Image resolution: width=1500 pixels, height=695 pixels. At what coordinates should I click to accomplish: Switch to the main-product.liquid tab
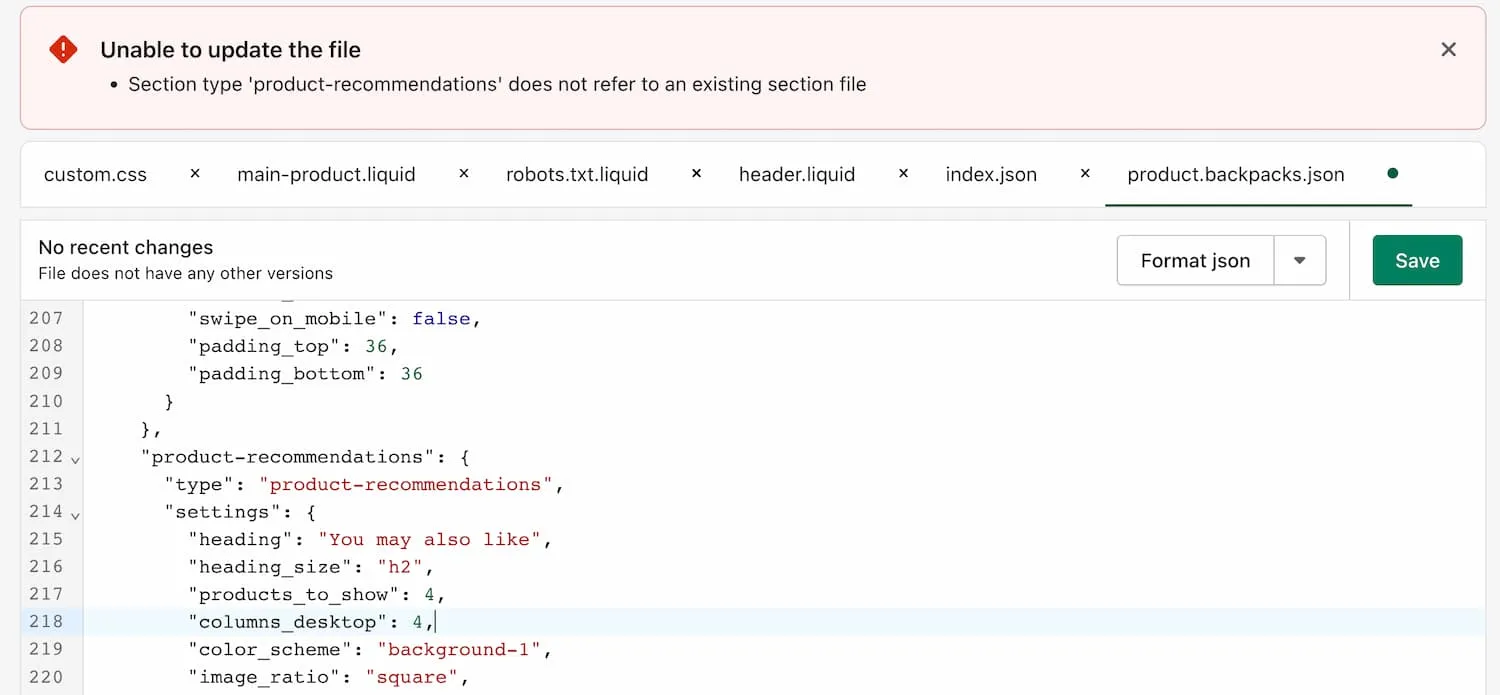coord(326,175)
